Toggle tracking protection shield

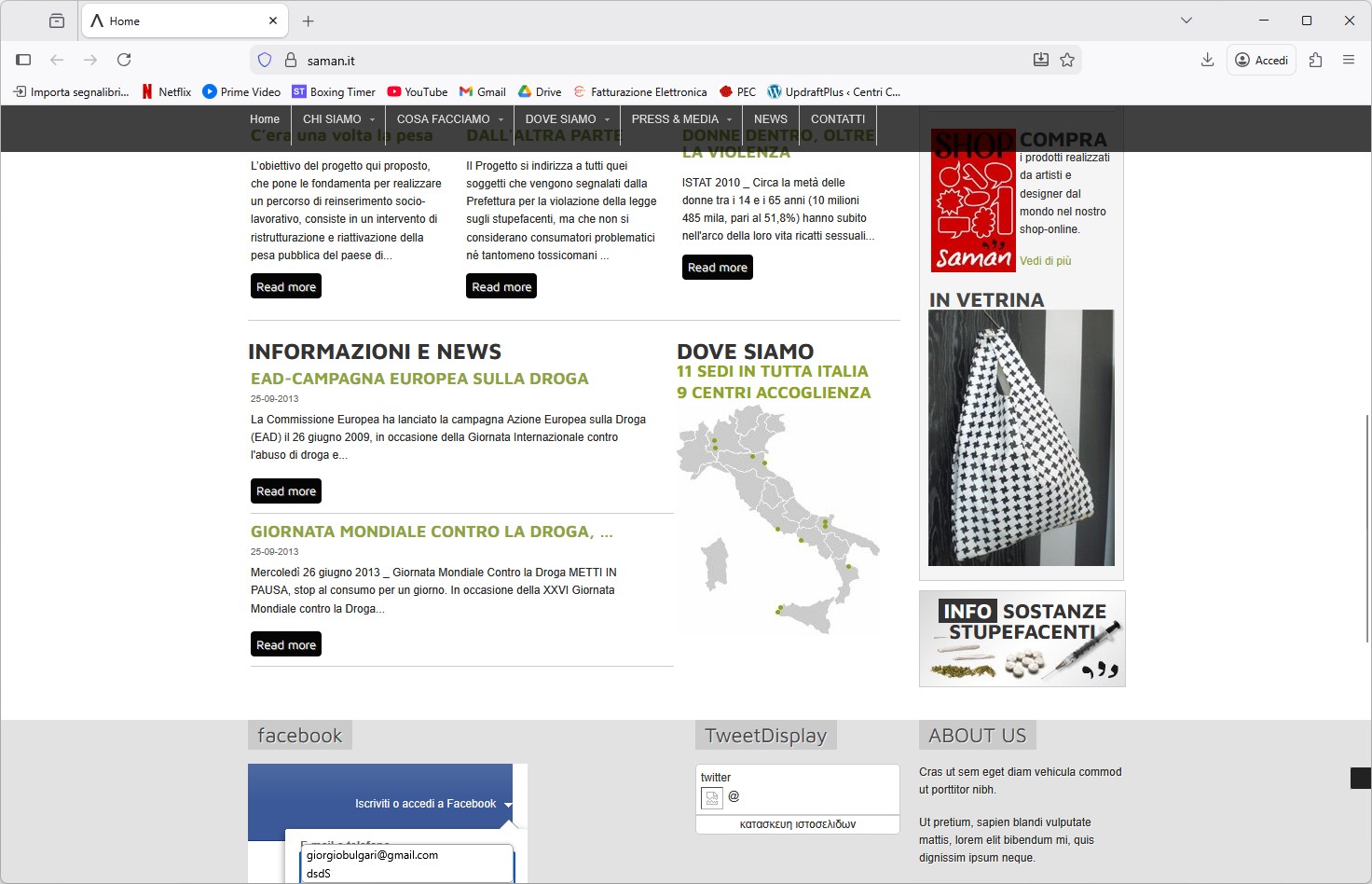click(x=265, y=60)
